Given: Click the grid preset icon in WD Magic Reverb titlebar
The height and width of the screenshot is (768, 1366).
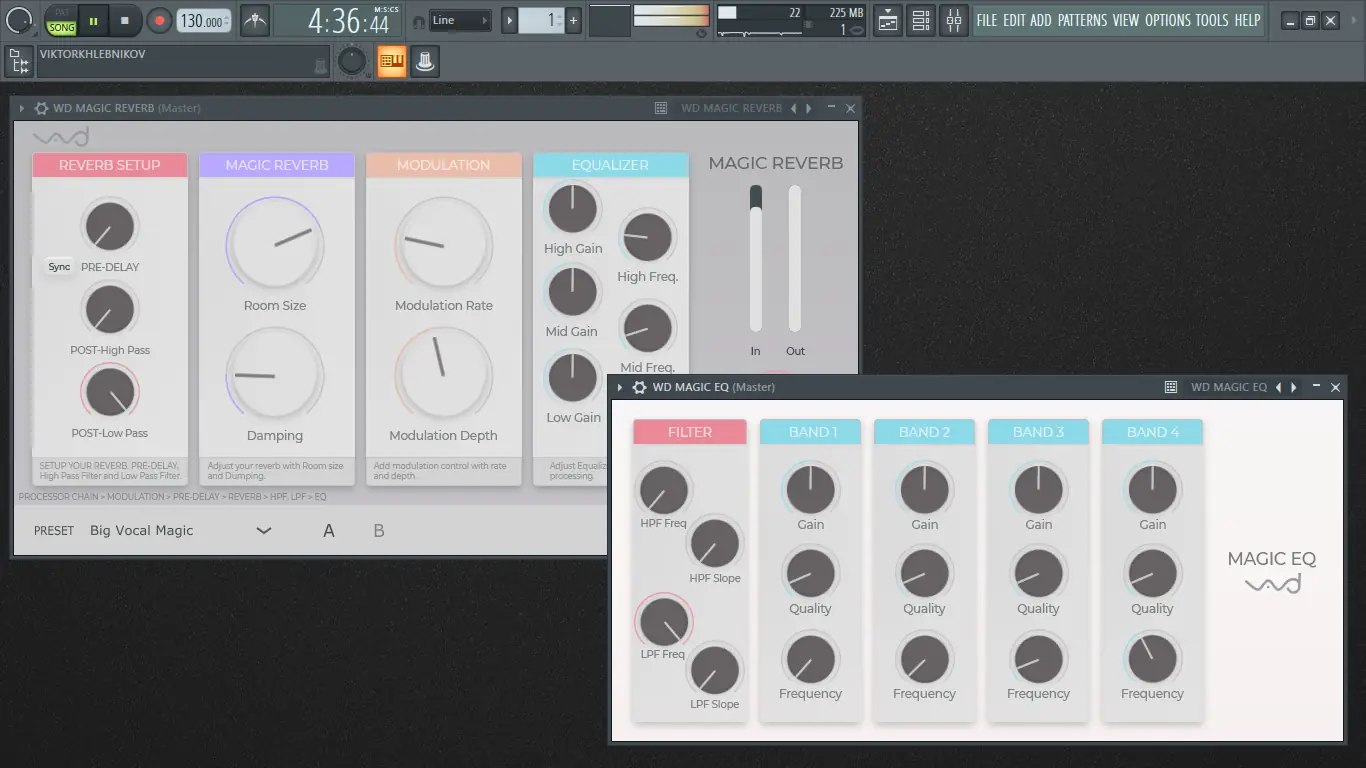Looking at the screenshot, I should pos(661,108).
